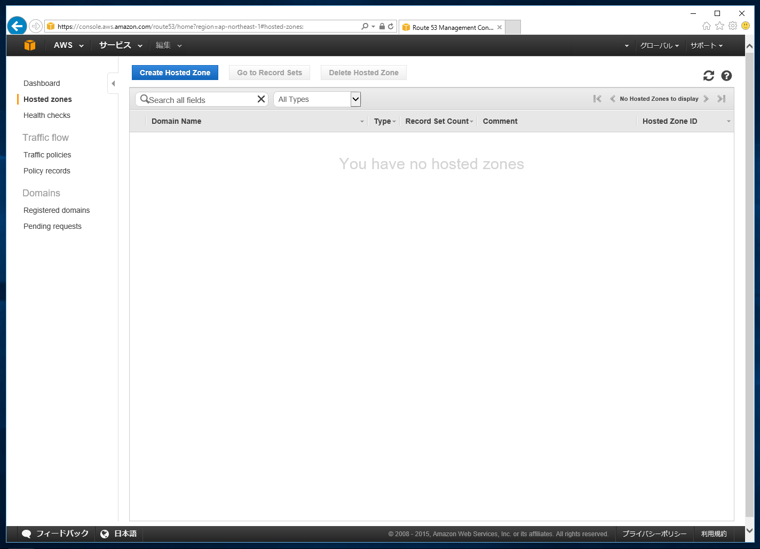Open the グローバル region dropdown
760x549 pixels.
[659, 46]
